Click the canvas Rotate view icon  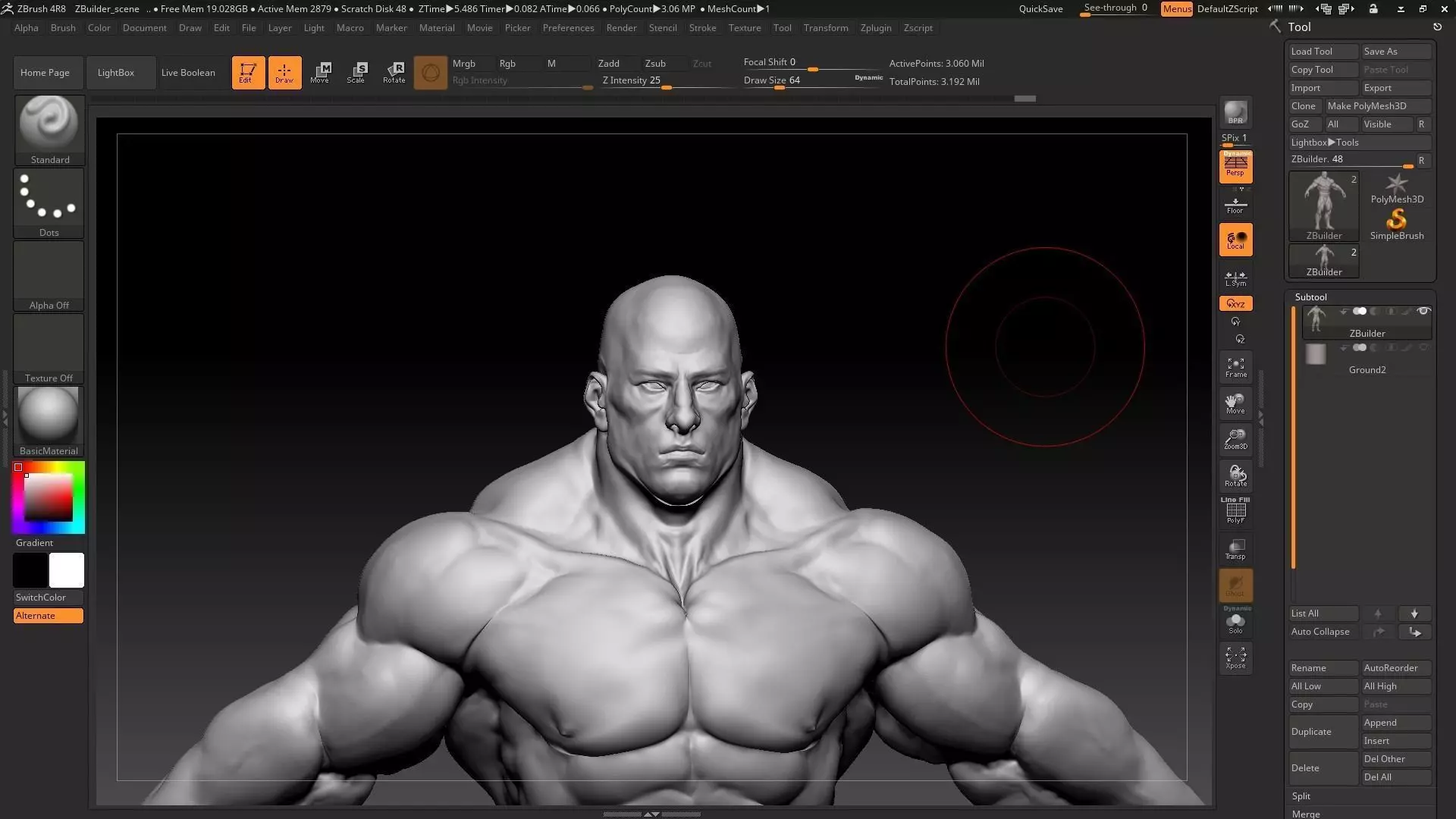pos(1235,476)
